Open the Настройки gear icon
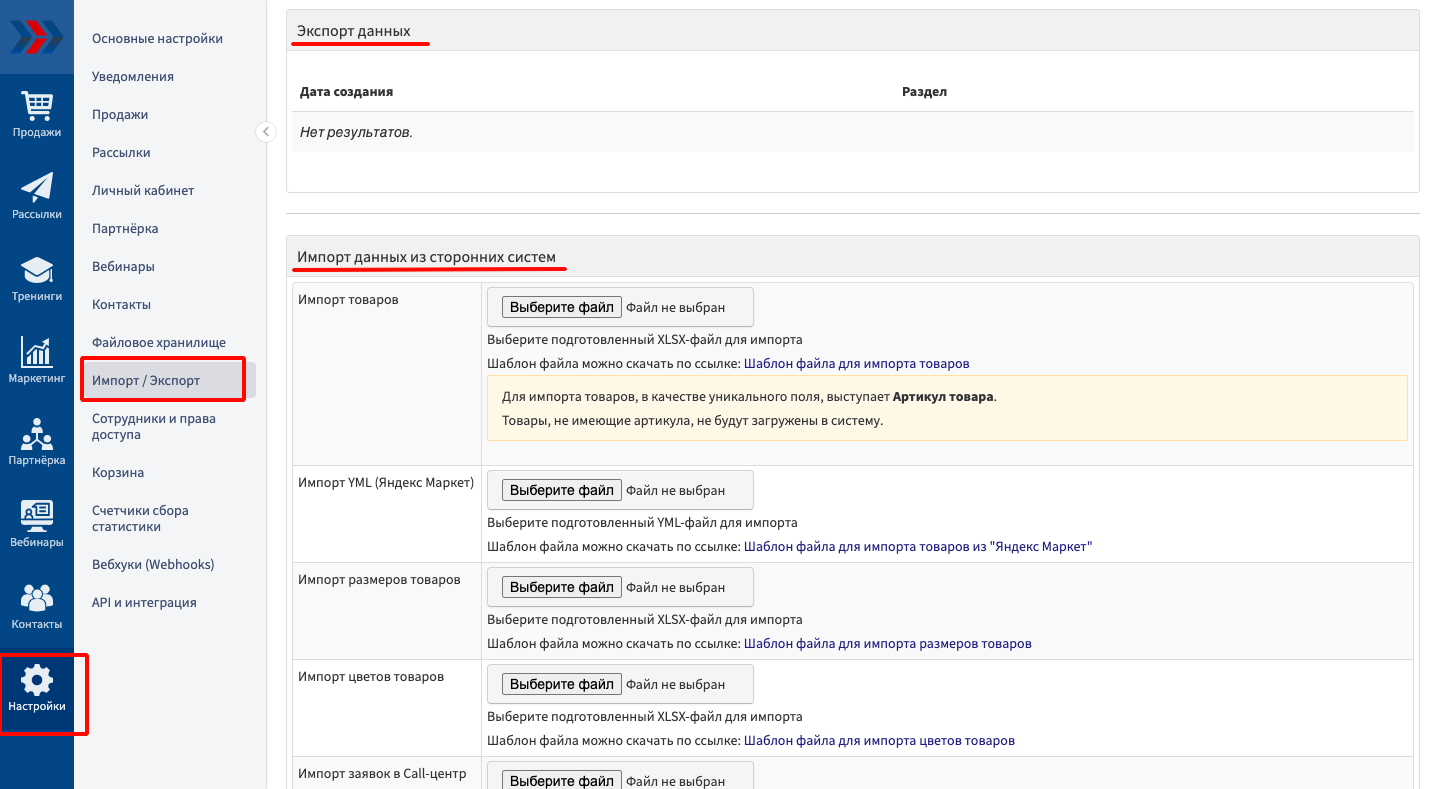This screenshot has width=1440, height=789. point(37,681)
